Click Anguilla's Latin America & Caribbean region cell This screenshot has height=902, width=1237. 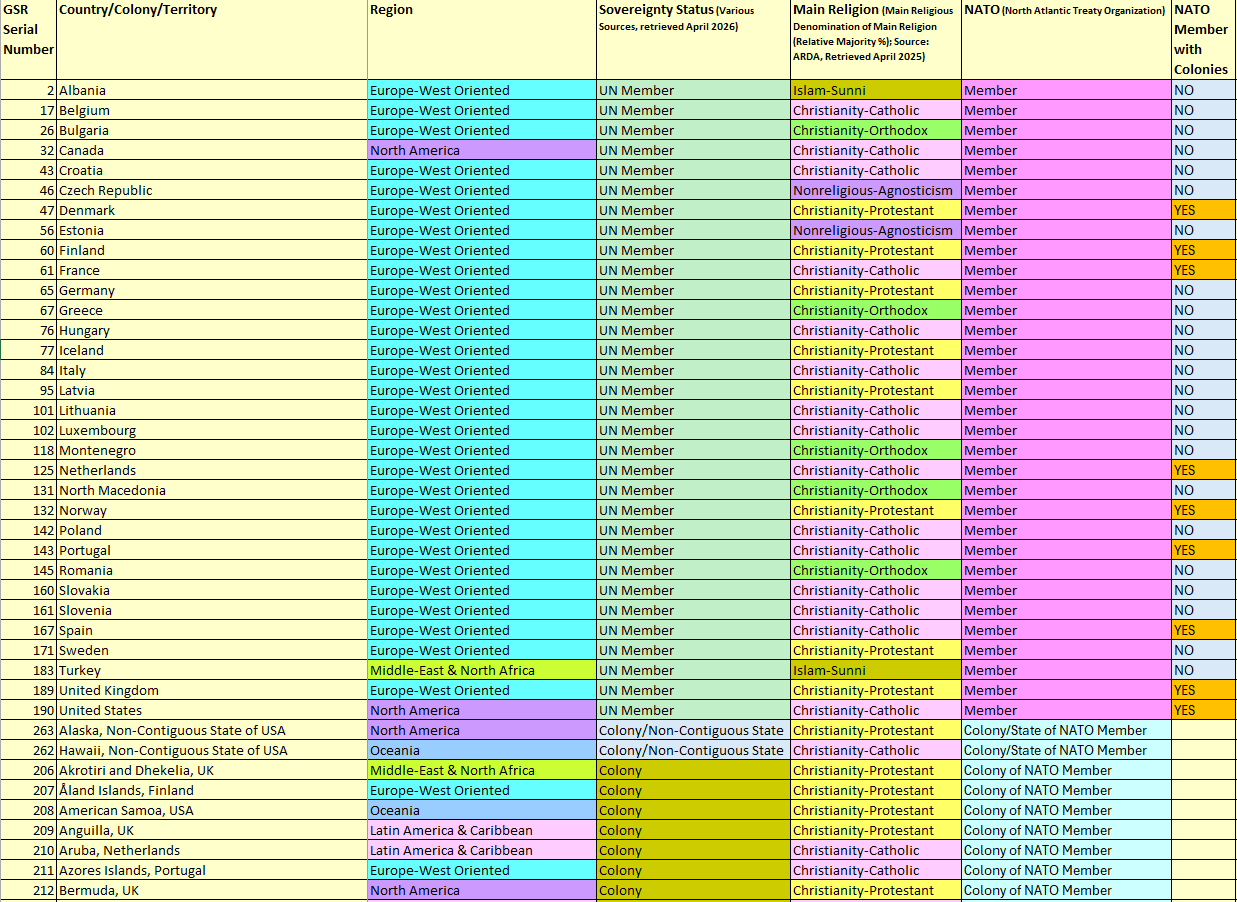[482, 830]
